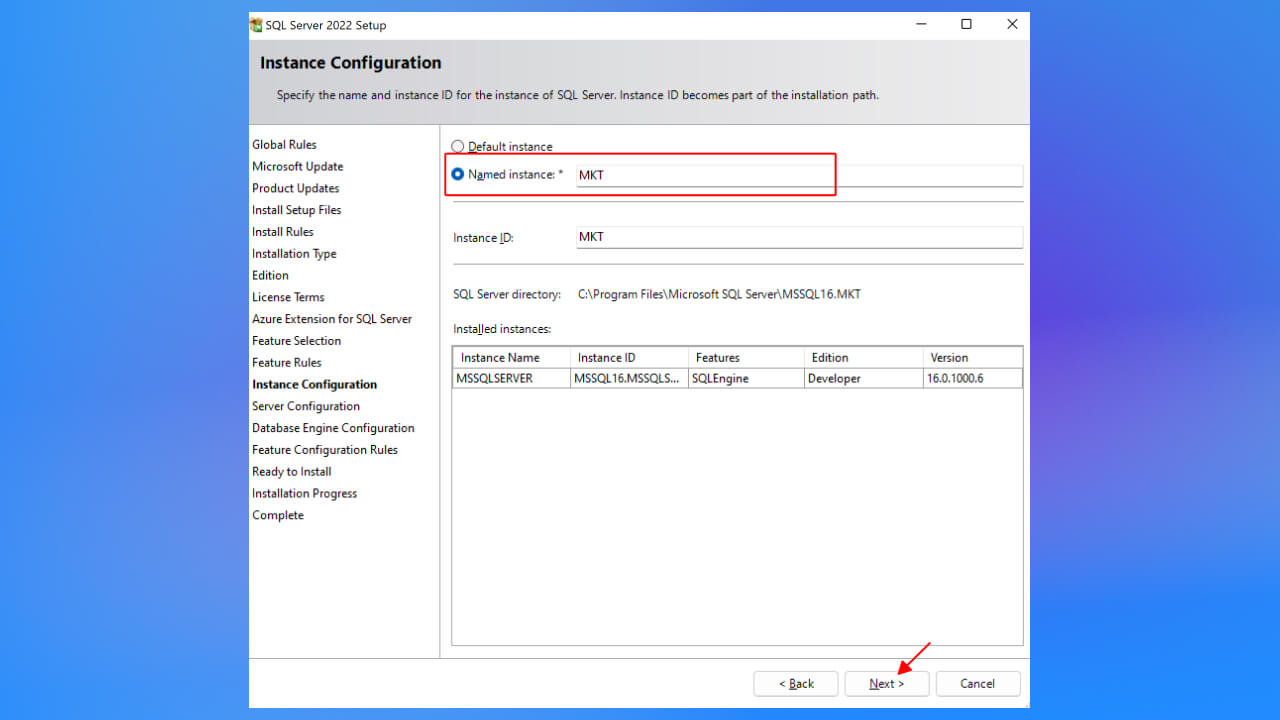Select the Named instance radio button
1280x720 pixels.
(x=458, y=174)
